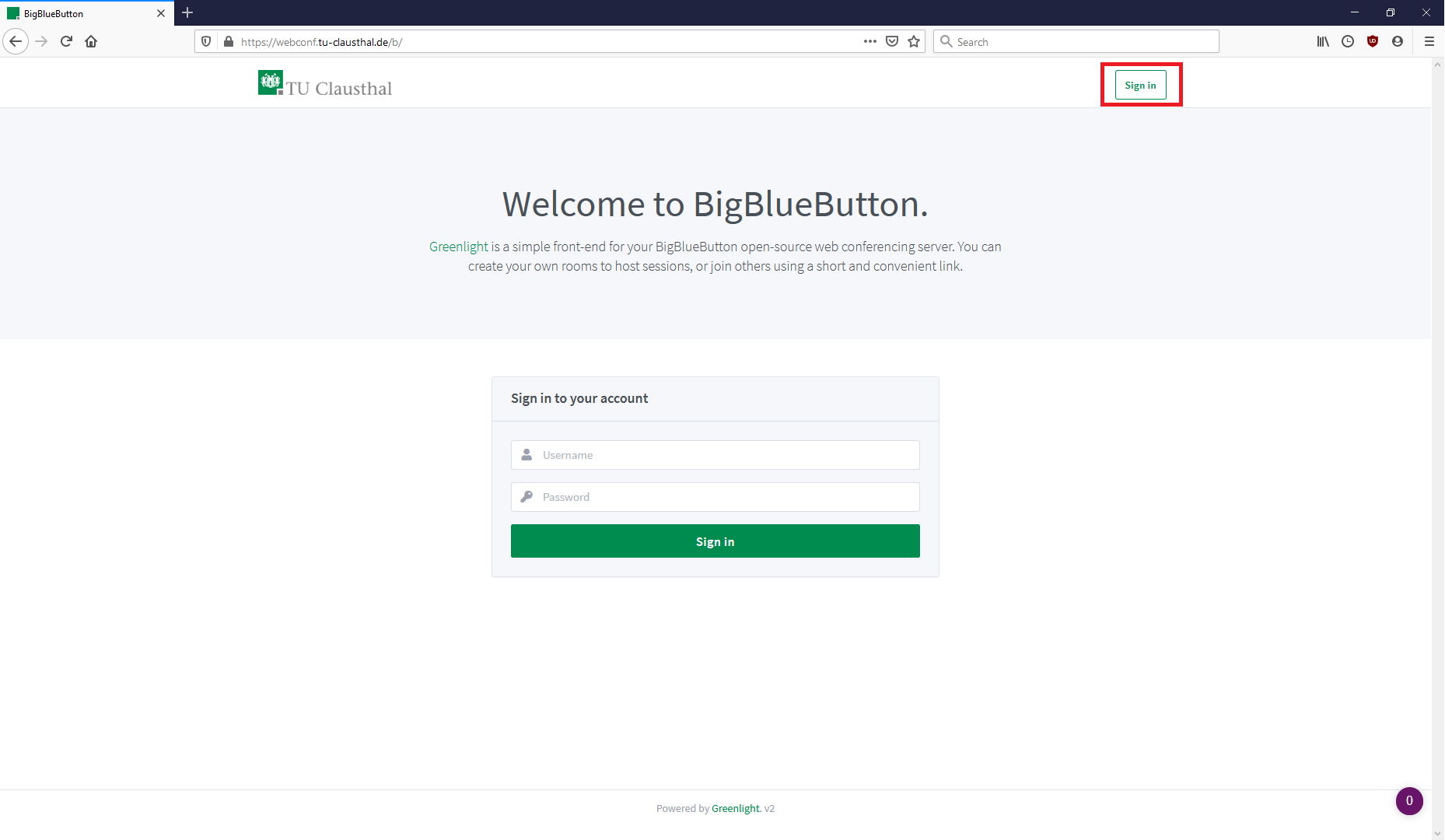Click the TU Clausthal logo
Viewport: 1445px width, 840px height.
click(325, 83)
